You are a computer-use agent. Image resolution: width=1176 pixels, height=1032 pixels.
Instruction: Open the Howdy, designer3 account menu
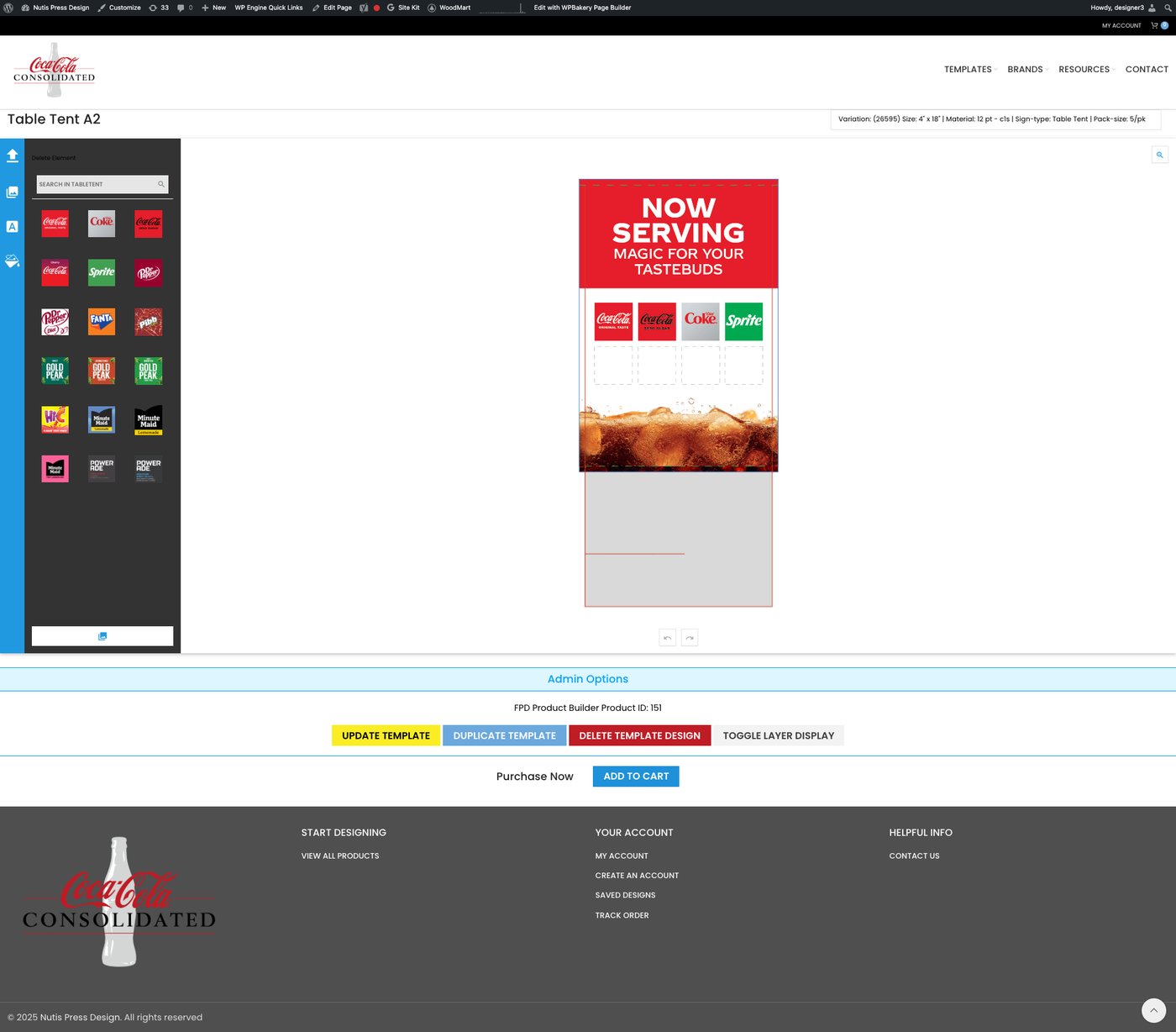pyautogui.click(x=1123, y=8)
